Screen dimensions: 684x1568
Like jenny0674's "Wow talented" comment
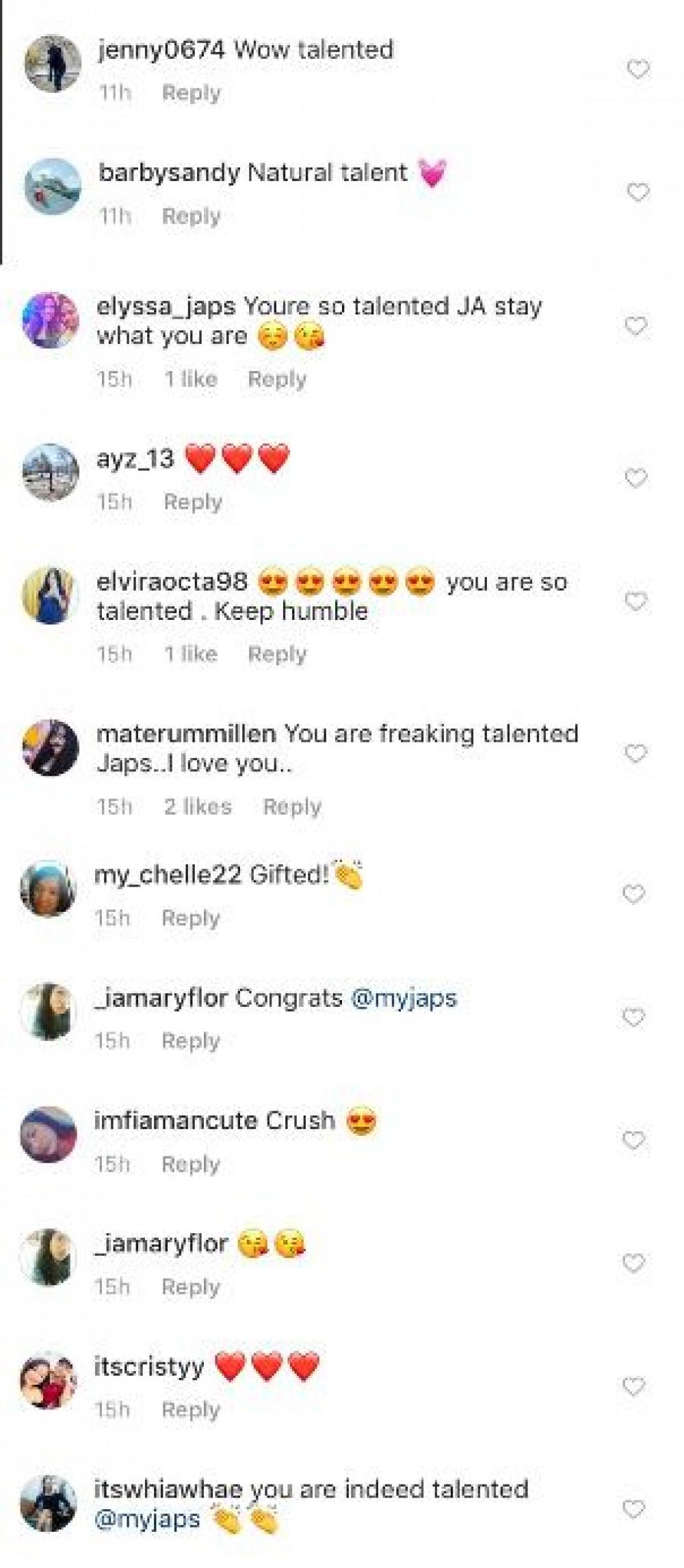click(638, 69)
